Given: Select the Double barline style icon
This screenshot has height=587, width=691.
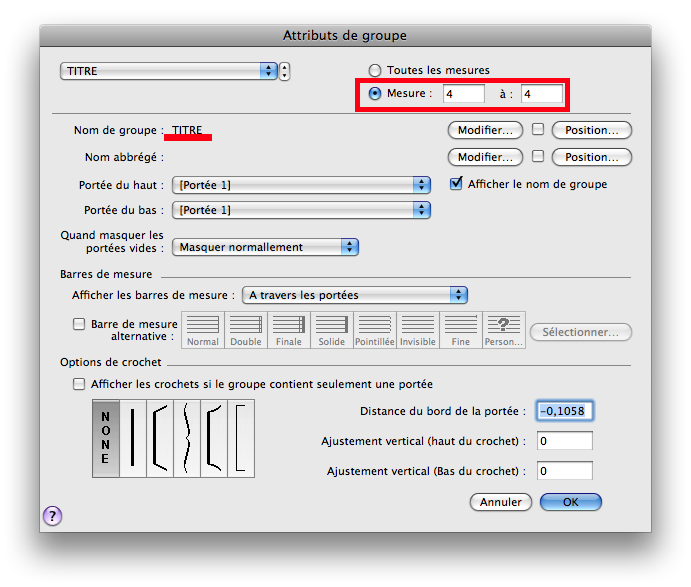Looking at the screenshot, I should (246, 329).
